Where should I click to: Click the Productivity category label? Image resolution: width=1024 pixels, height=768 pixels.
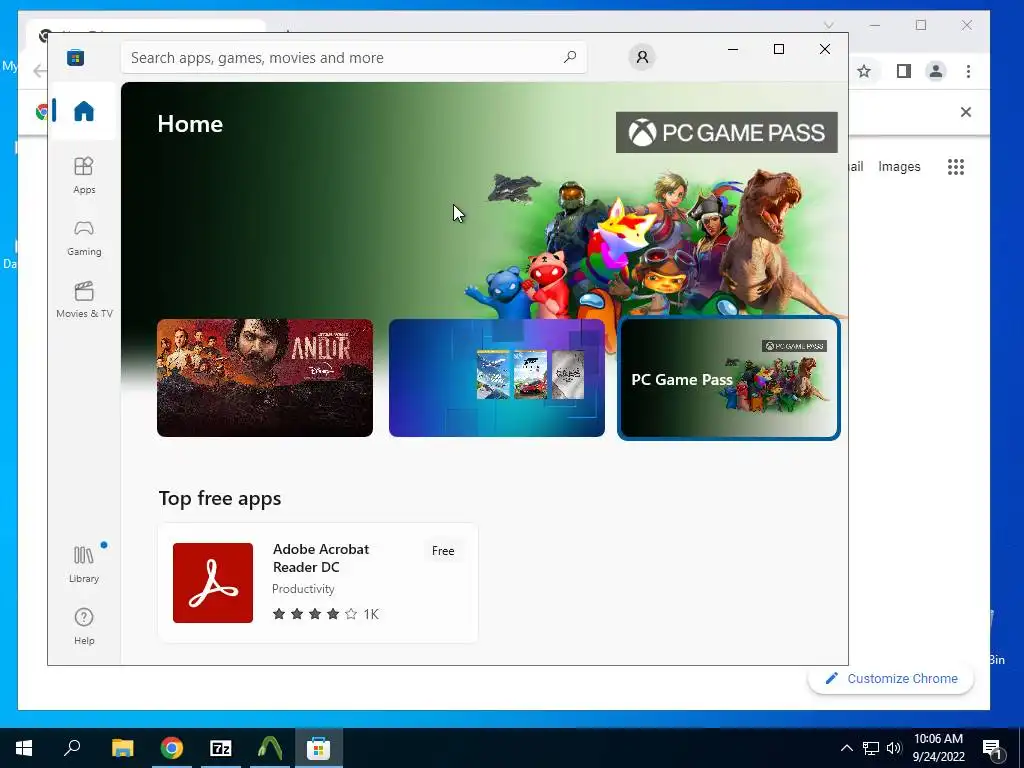[303, 588]
